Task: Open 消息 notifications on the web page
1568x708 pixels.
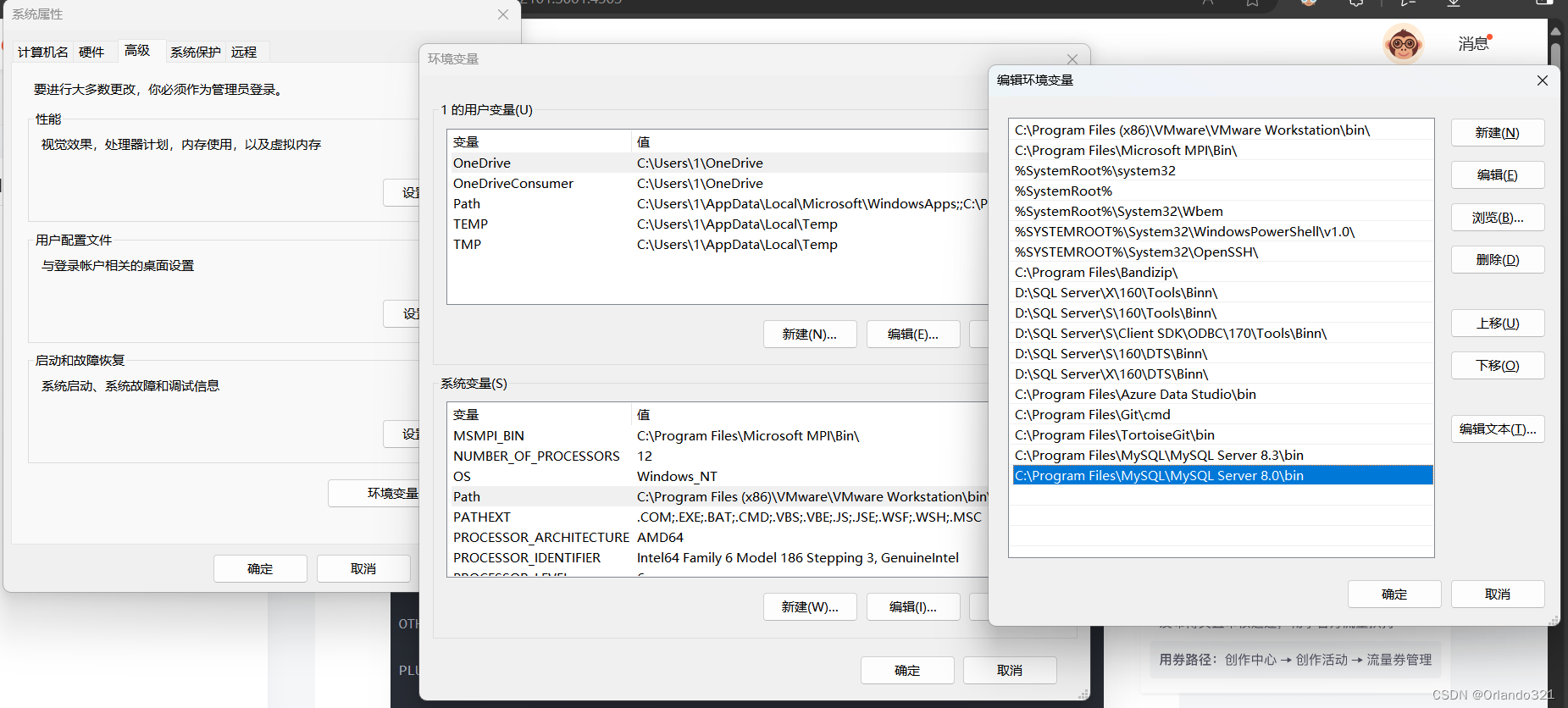Action: (x=1473, y=44)
